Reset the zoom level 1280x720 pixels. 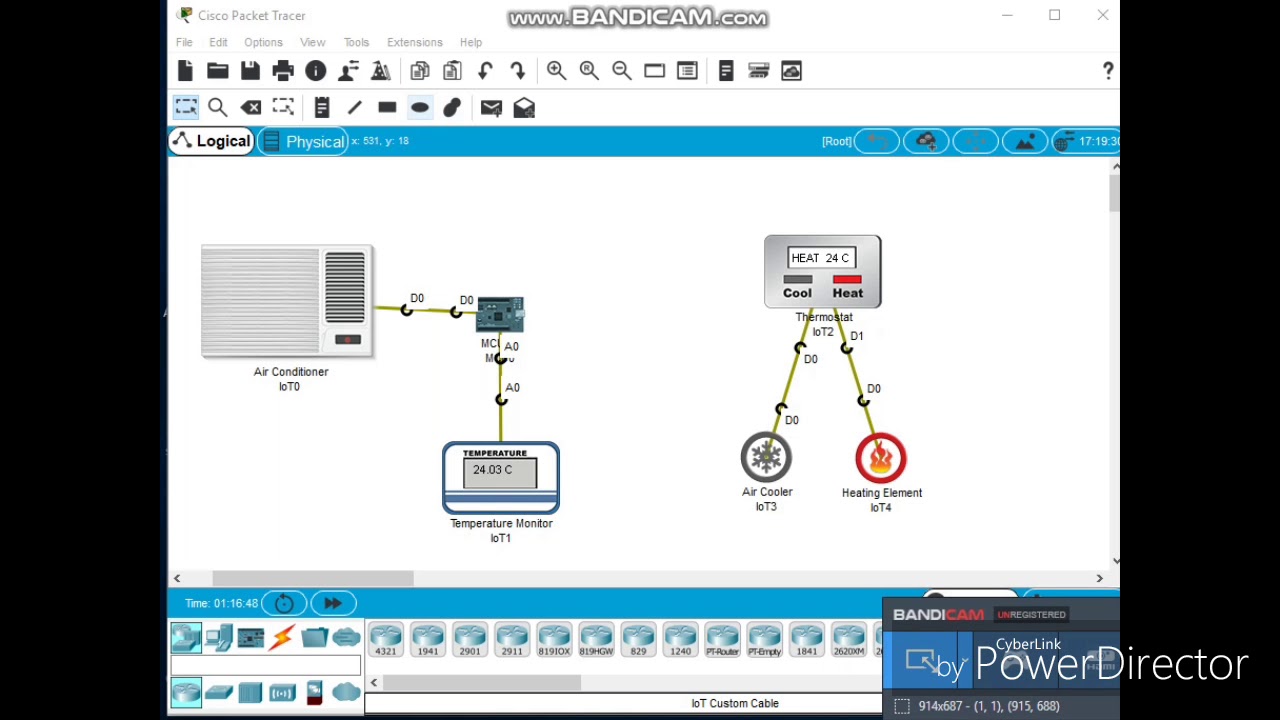589,71
